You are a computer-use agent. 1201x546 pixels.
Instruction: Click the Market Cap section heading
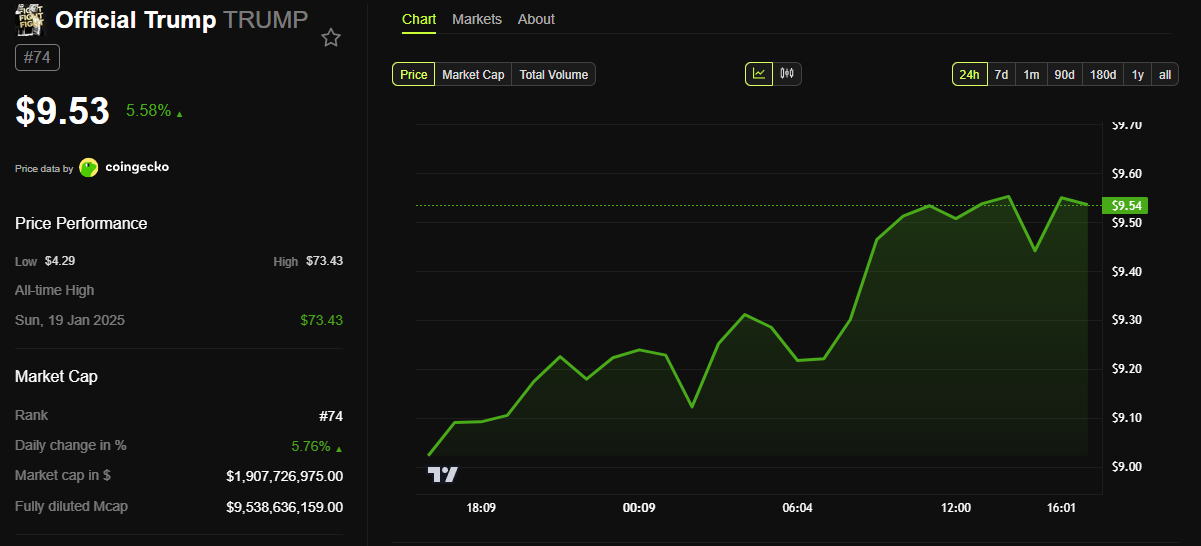56,376
